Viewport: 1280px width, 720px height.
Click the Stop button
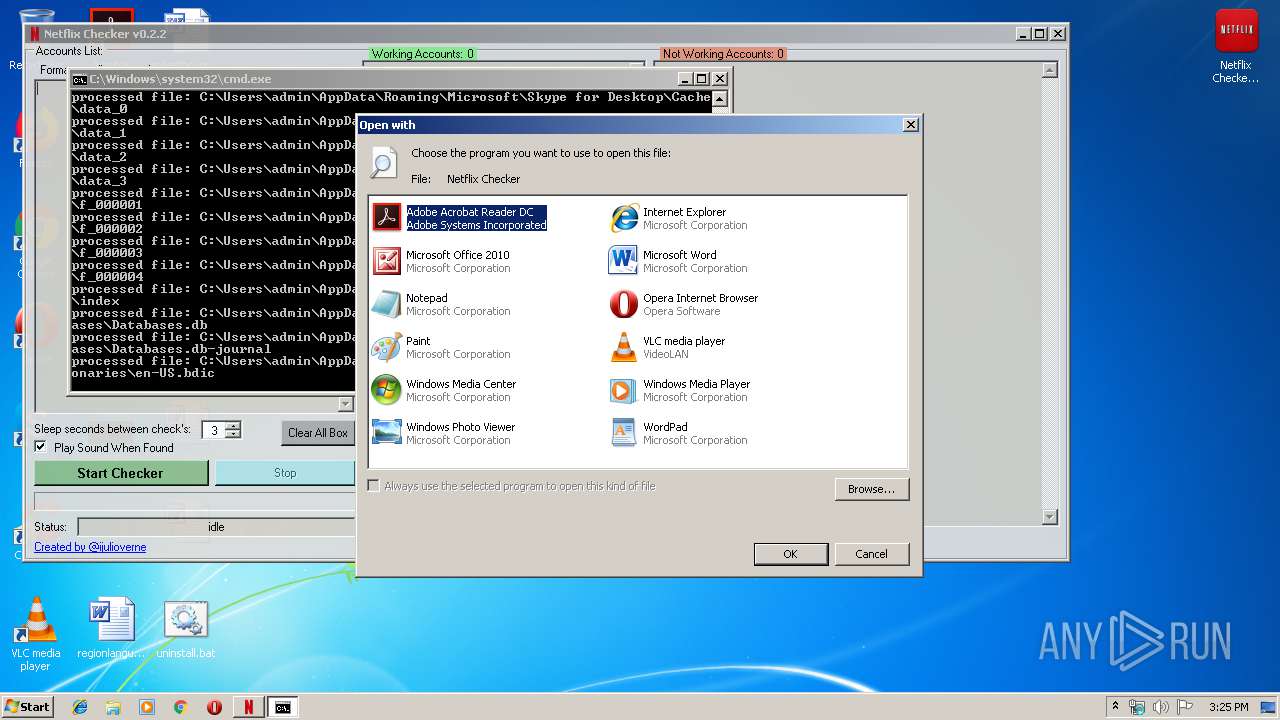tap(285, 473)
